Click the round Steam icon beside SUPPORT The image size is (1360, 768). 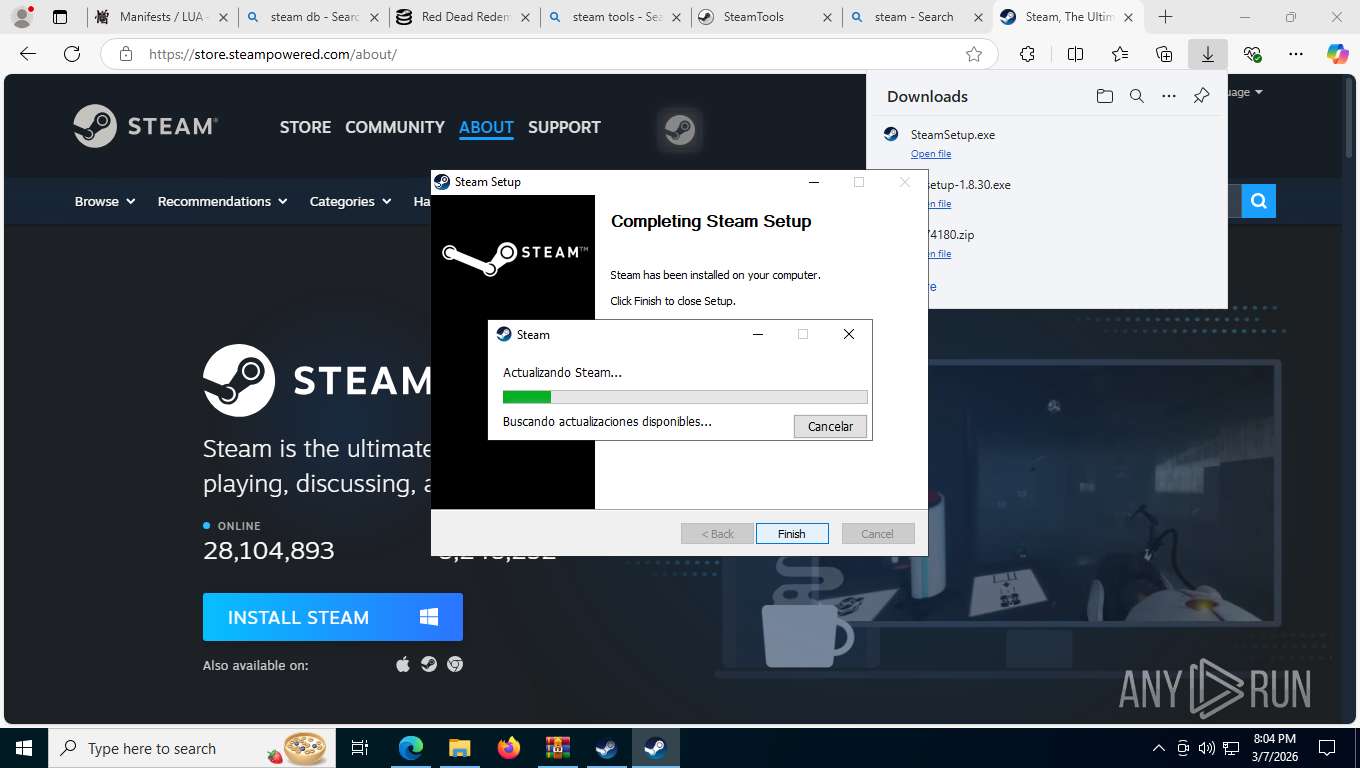680,130
